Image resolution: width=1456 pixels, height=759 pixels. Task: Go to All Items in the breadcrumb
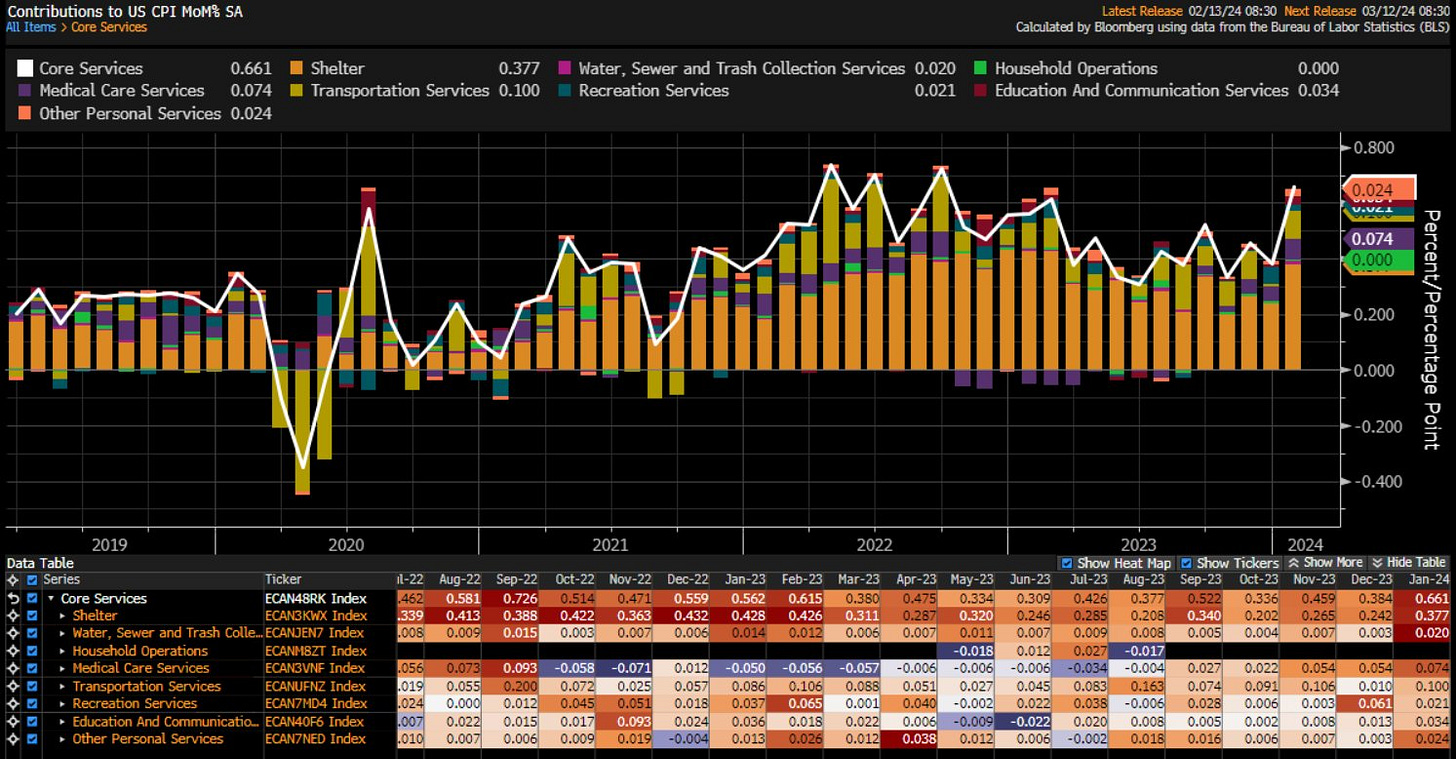[31, 27]
